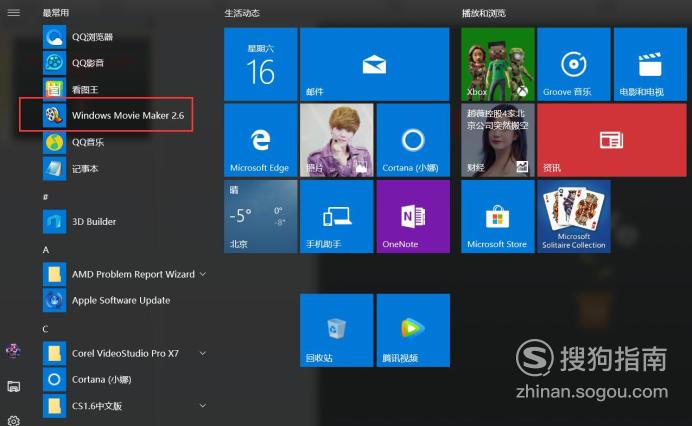Expand AMD Problem Report Wizard chevron
The height and width of the screenshot is (426, 692).
[203, 274]
